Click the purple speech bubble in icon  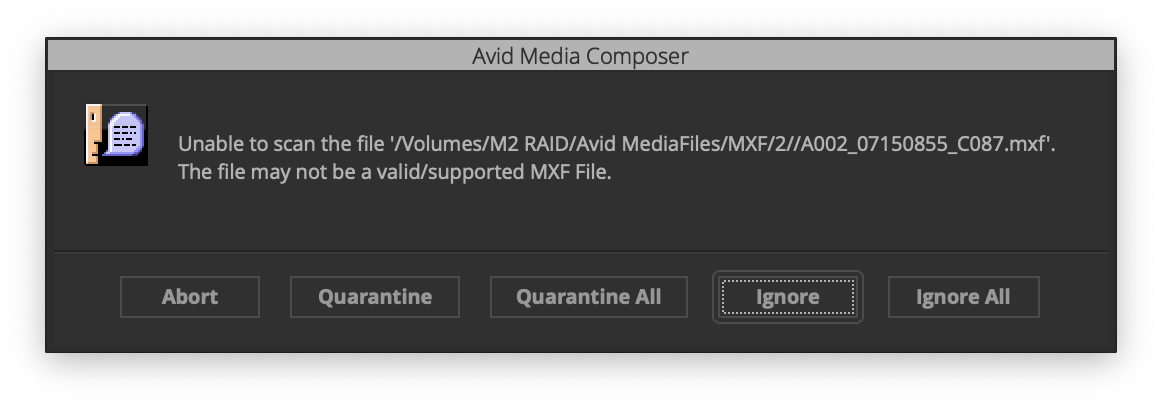(124, 133)
